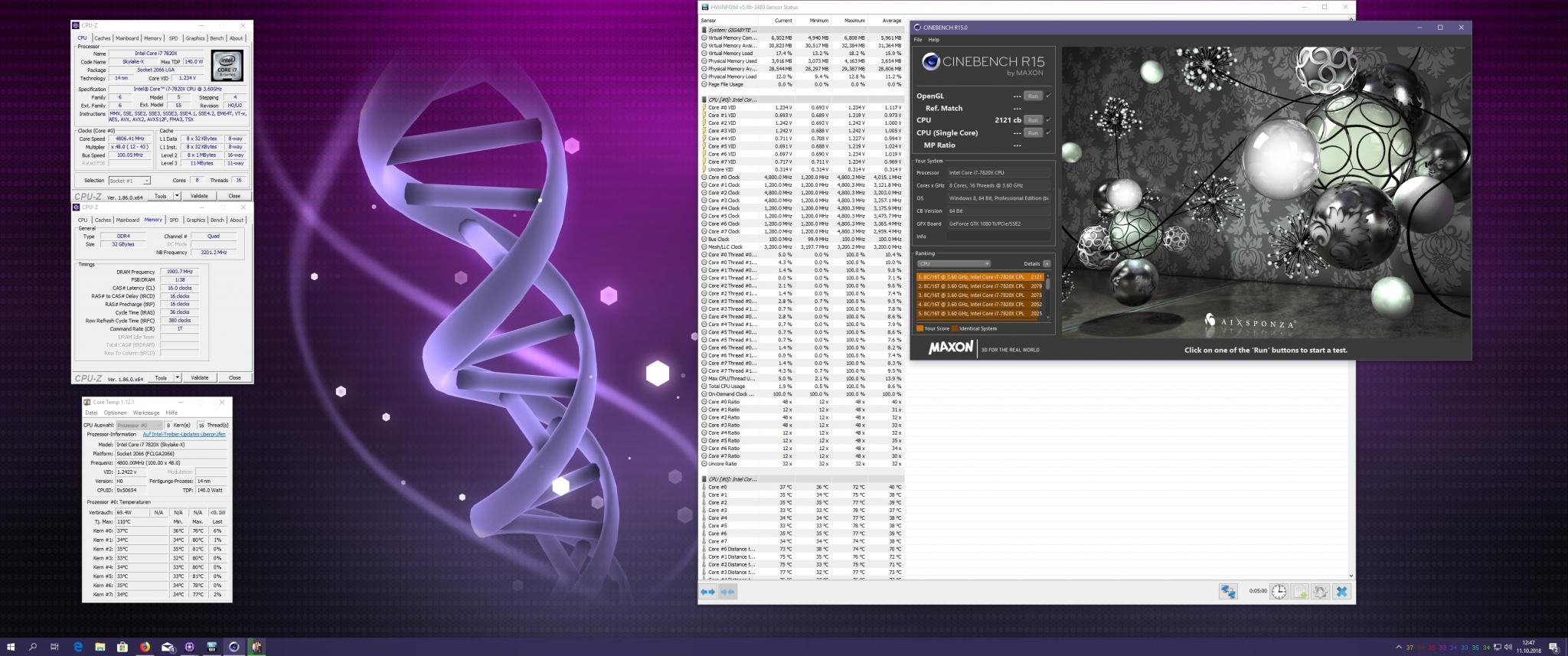This screenshot has width=1568, height=656.
Task: Switch to Bench tab in lower CPU-Z window
Action: click(x=217, y=220)
